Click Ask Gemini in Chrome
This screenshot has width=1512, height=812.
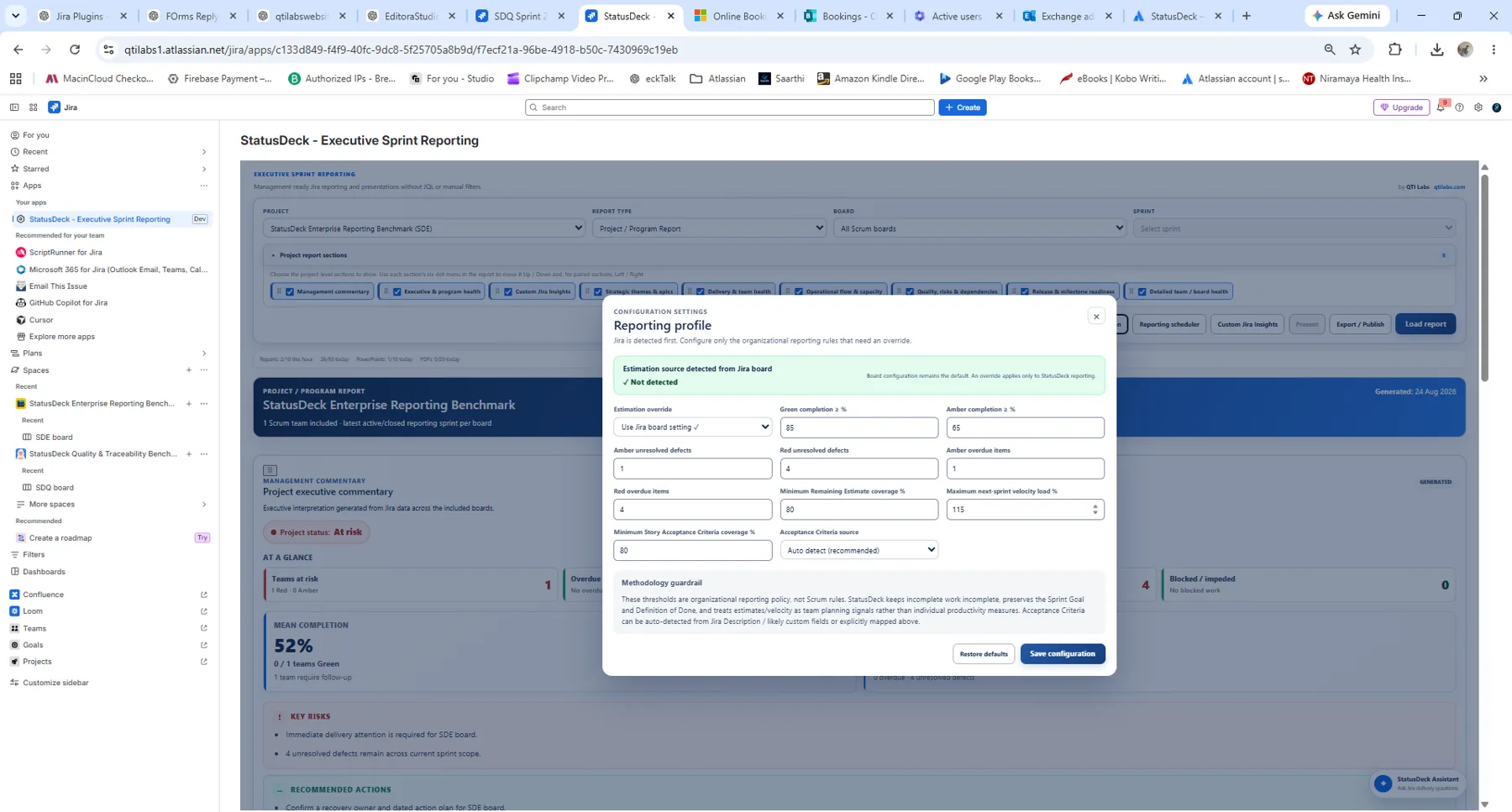tap(1346, 15)
